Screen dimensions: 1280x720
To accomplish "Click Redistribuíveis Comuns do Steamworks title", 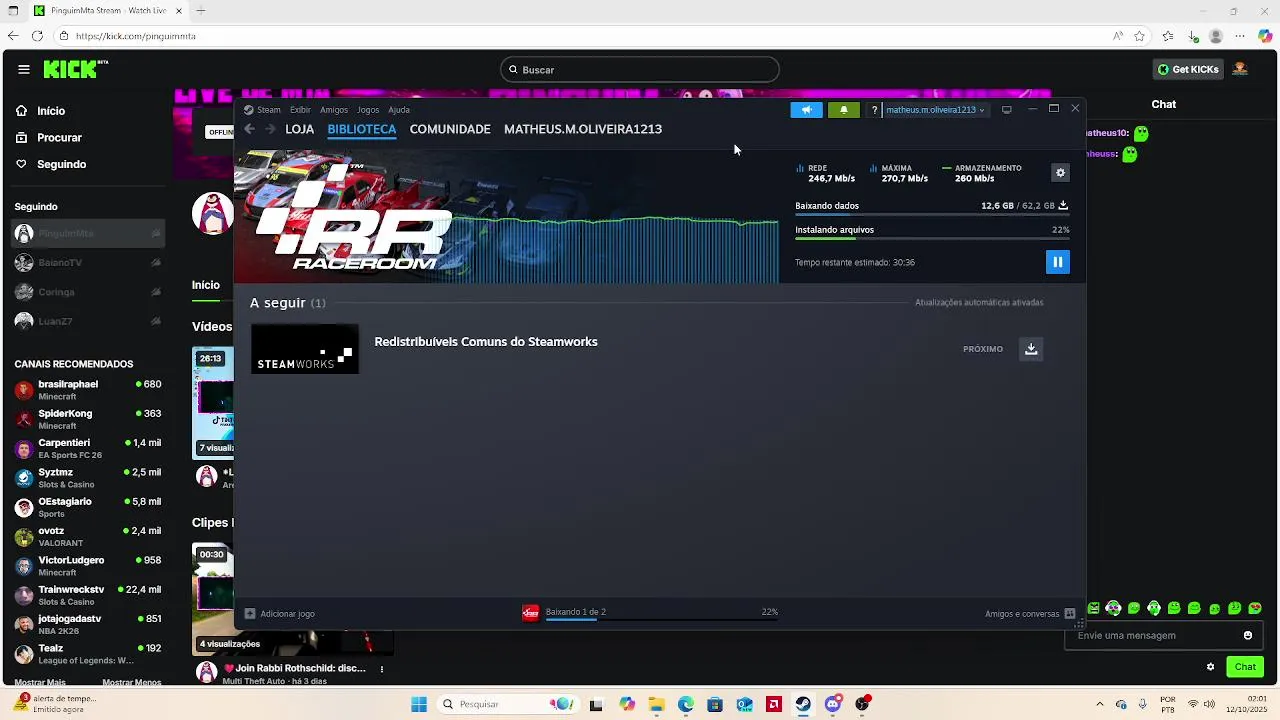I will [486, 342].
